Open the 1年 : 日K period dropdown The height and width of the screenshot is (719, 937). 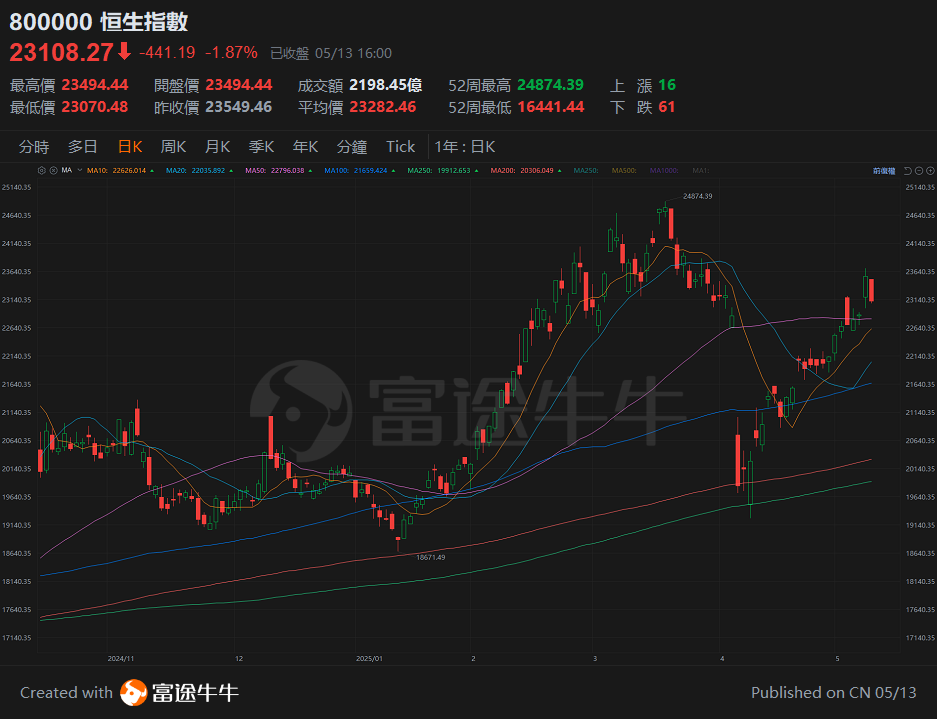pyautogui.click(x=468, y=146)
